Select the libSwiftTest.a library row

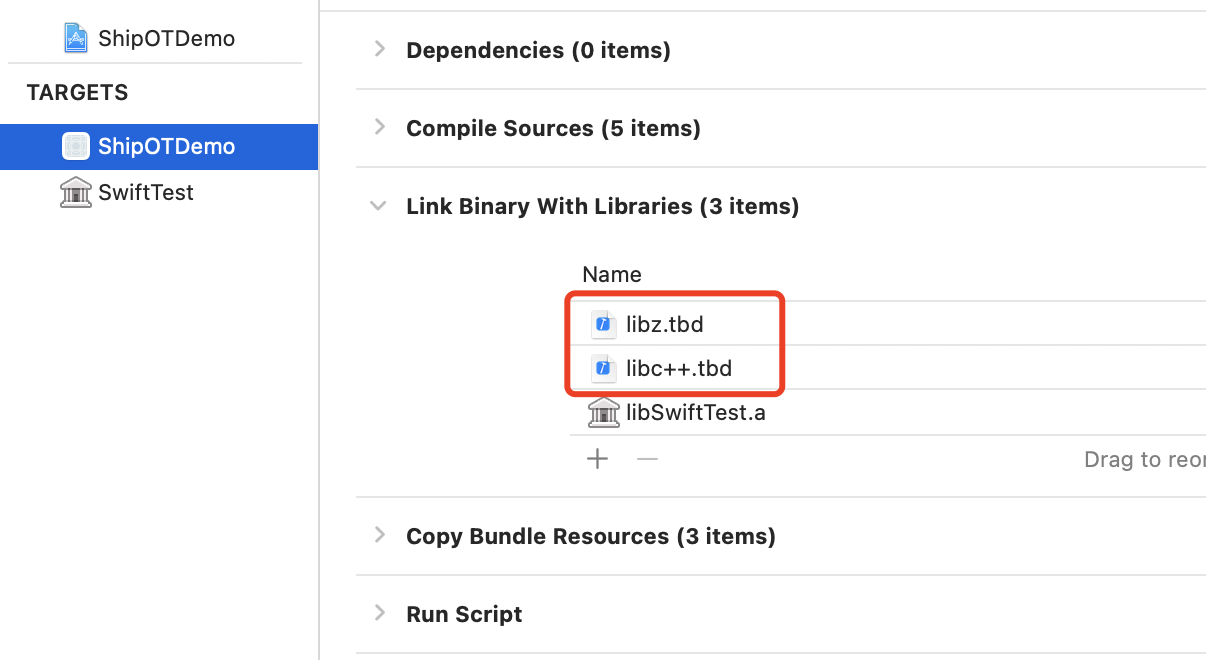(x=888, y=412)
